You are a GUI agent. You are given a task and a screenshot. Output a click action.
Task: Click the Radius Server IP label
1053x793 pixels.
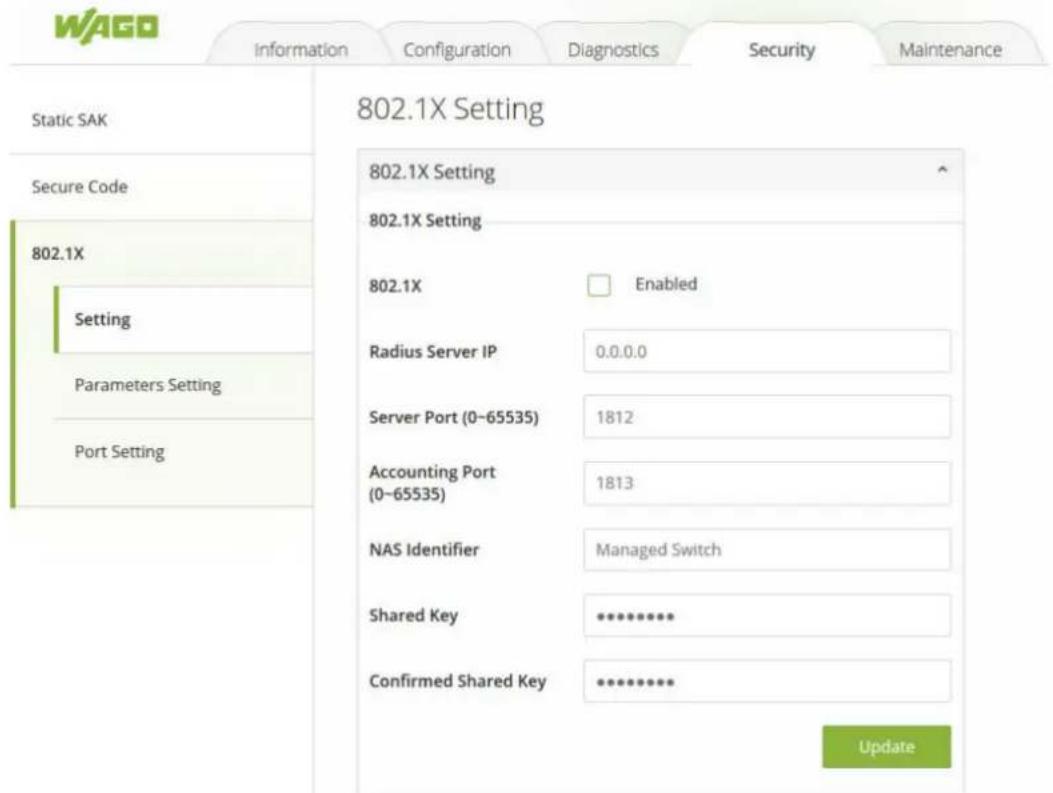433,352
